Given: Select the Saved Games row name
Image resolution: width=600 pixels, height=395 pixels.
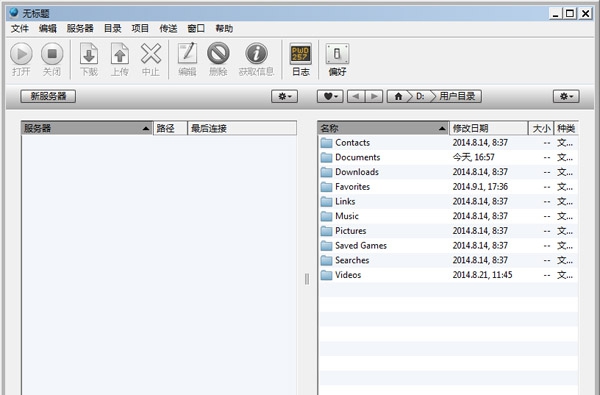Looking at the screenshot, I should (x=361, y=246).
